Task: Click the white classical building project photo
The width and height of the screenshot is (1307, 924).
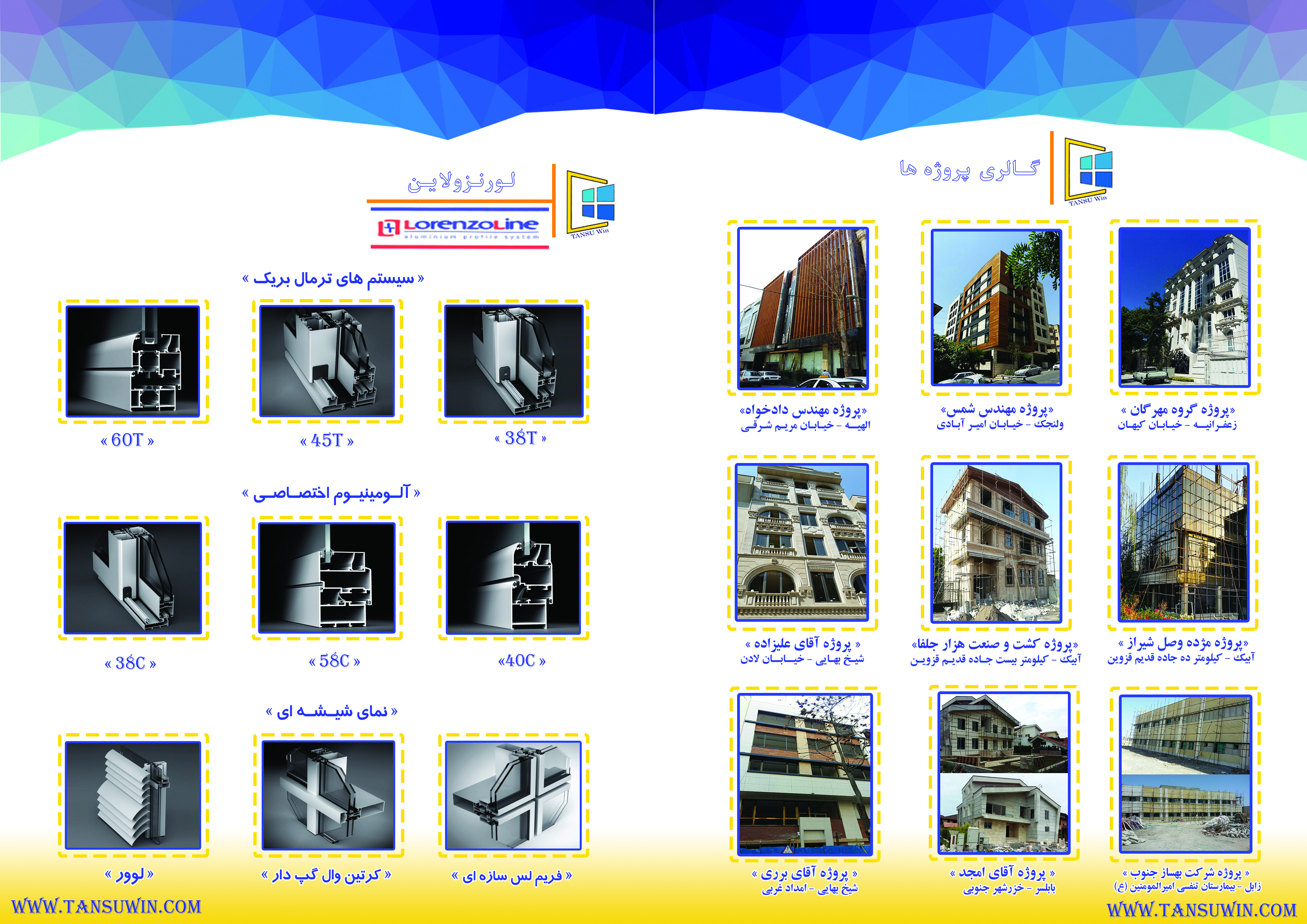Action: [x=1184, y=307]
